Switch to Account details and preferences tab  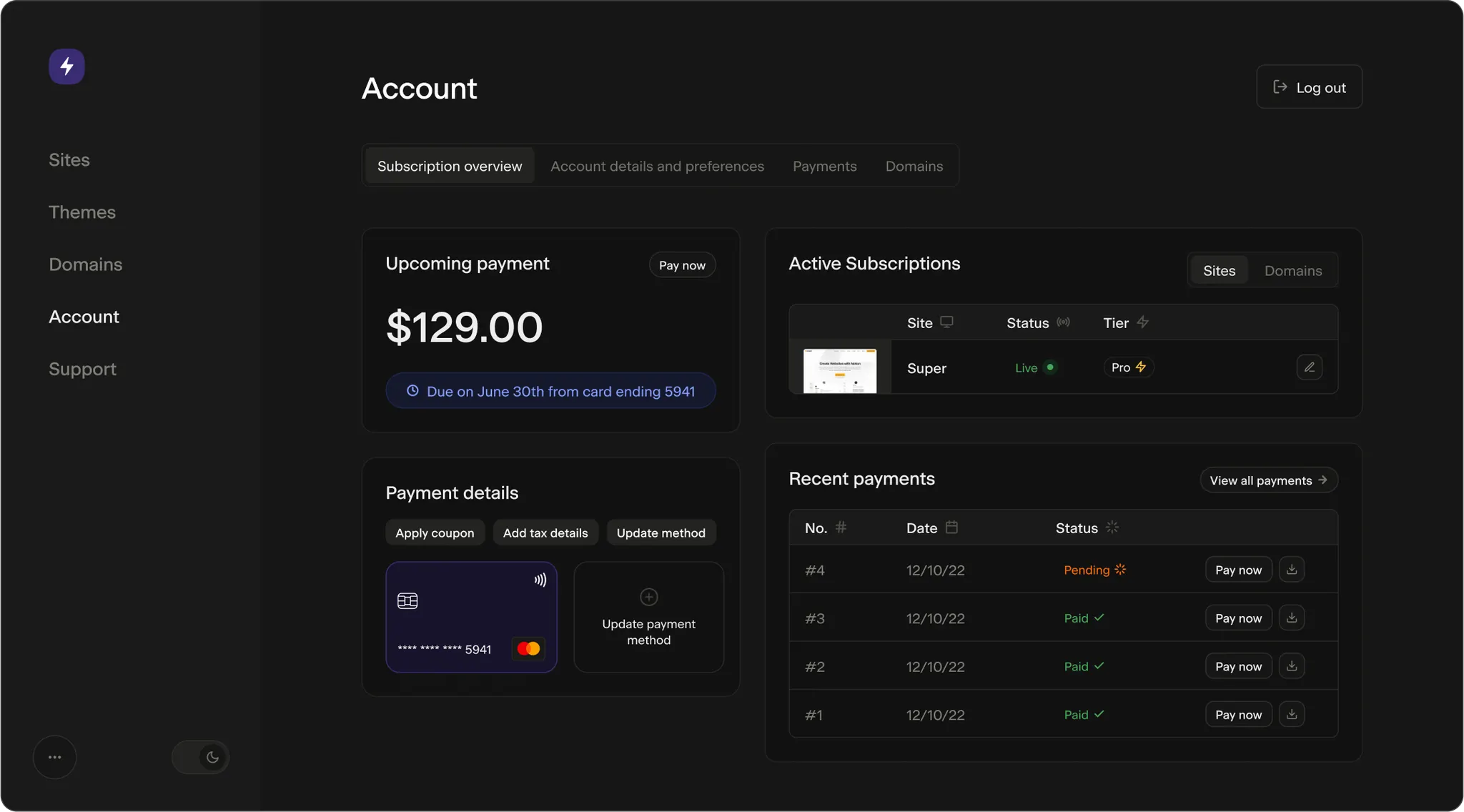pos(657,167)
